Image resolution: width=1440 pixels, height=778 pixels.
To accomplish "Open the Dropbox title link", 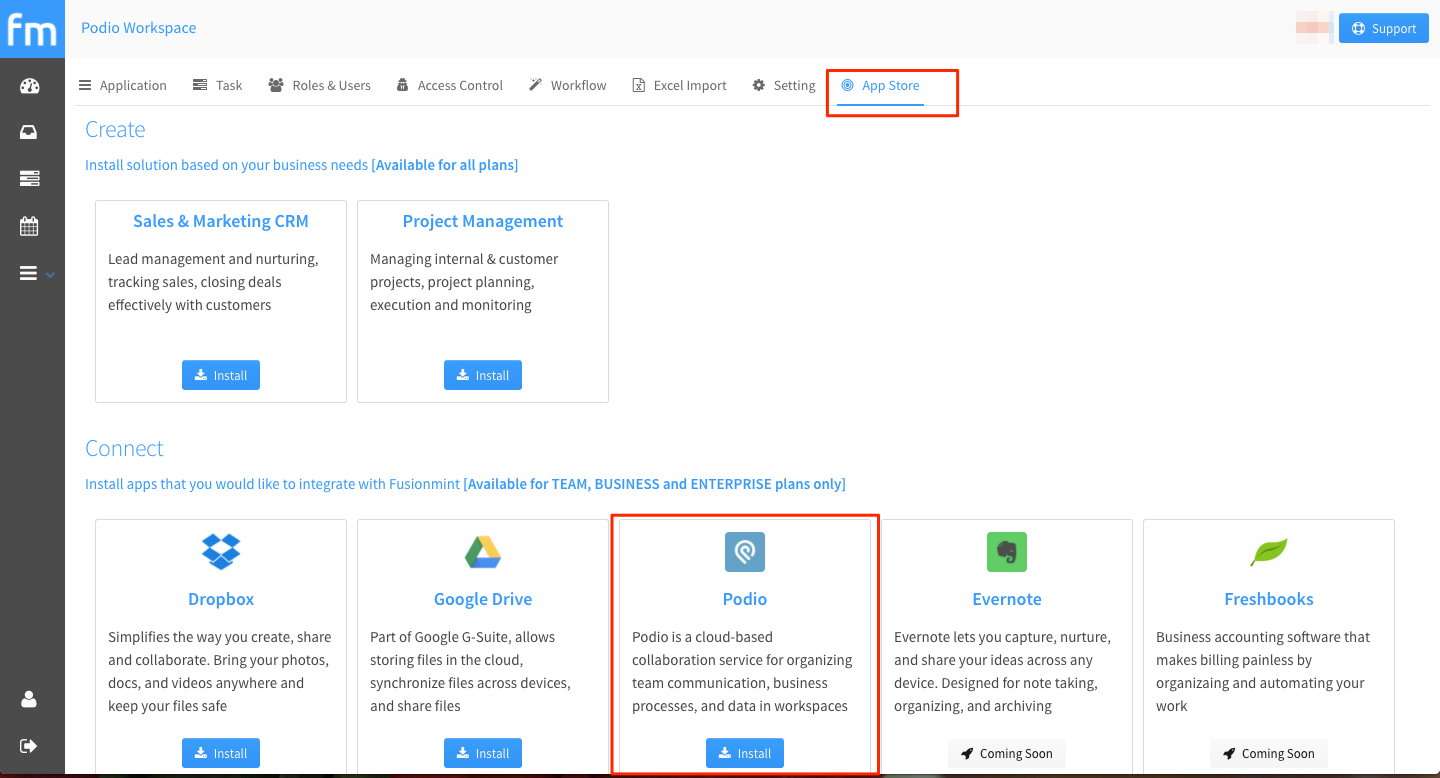I will point(221,599).
